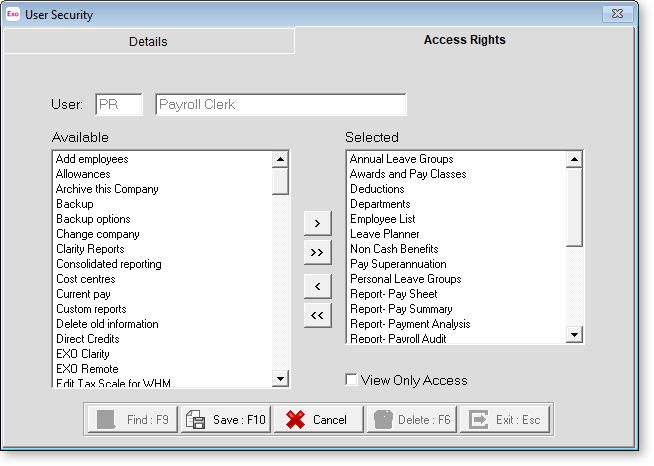Click the Find : F9 button

coord(132,420)
